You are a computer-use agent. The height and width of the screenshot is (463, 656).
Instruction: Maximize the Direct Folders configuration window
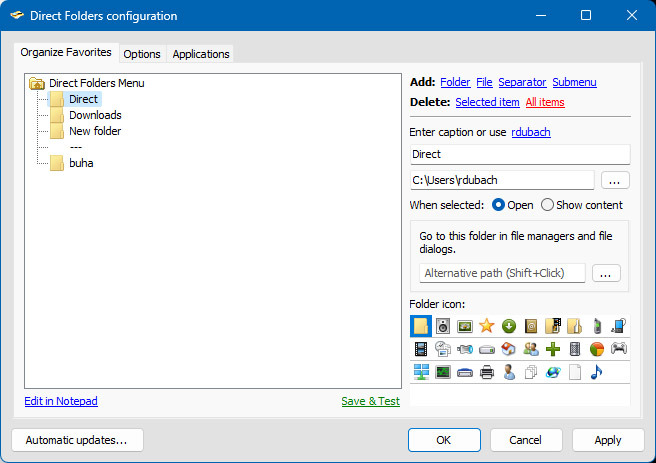point(586,15)
